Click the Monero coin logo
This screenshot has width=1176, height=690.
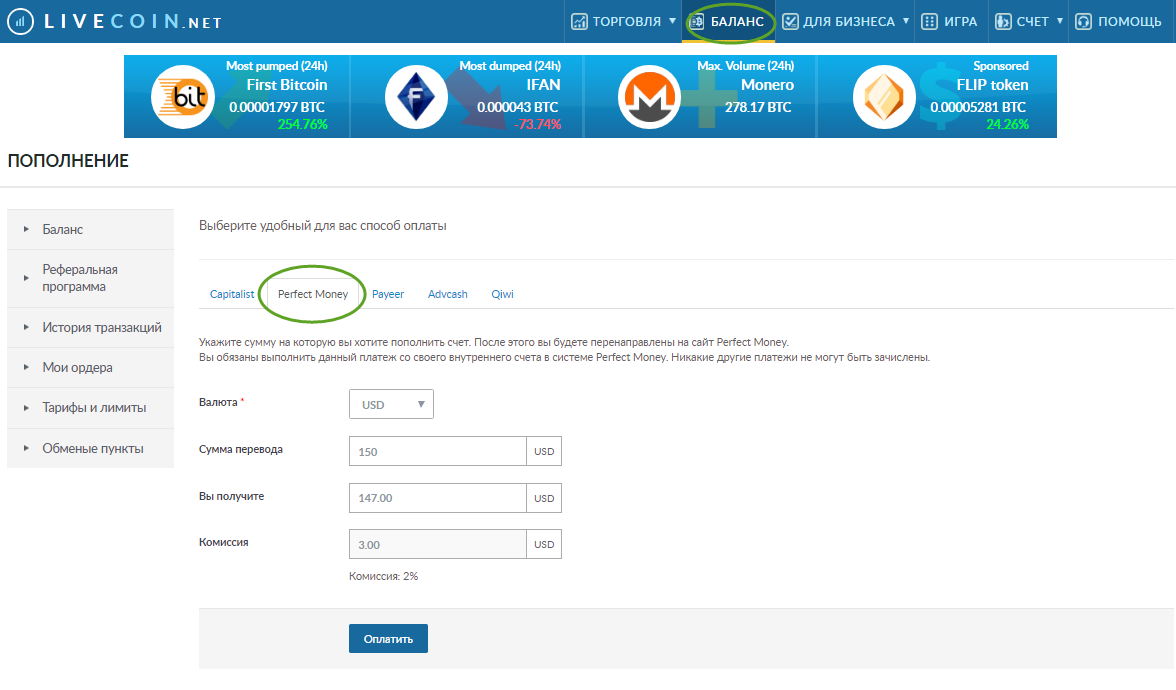649,97
